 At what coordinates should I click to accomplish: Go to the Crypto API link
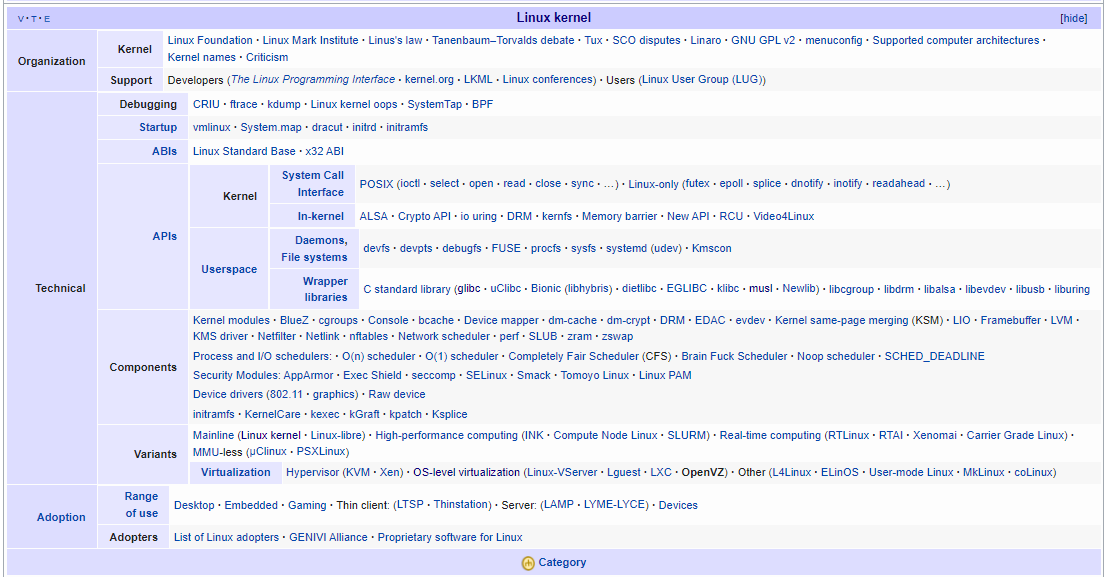pos(424,216)
